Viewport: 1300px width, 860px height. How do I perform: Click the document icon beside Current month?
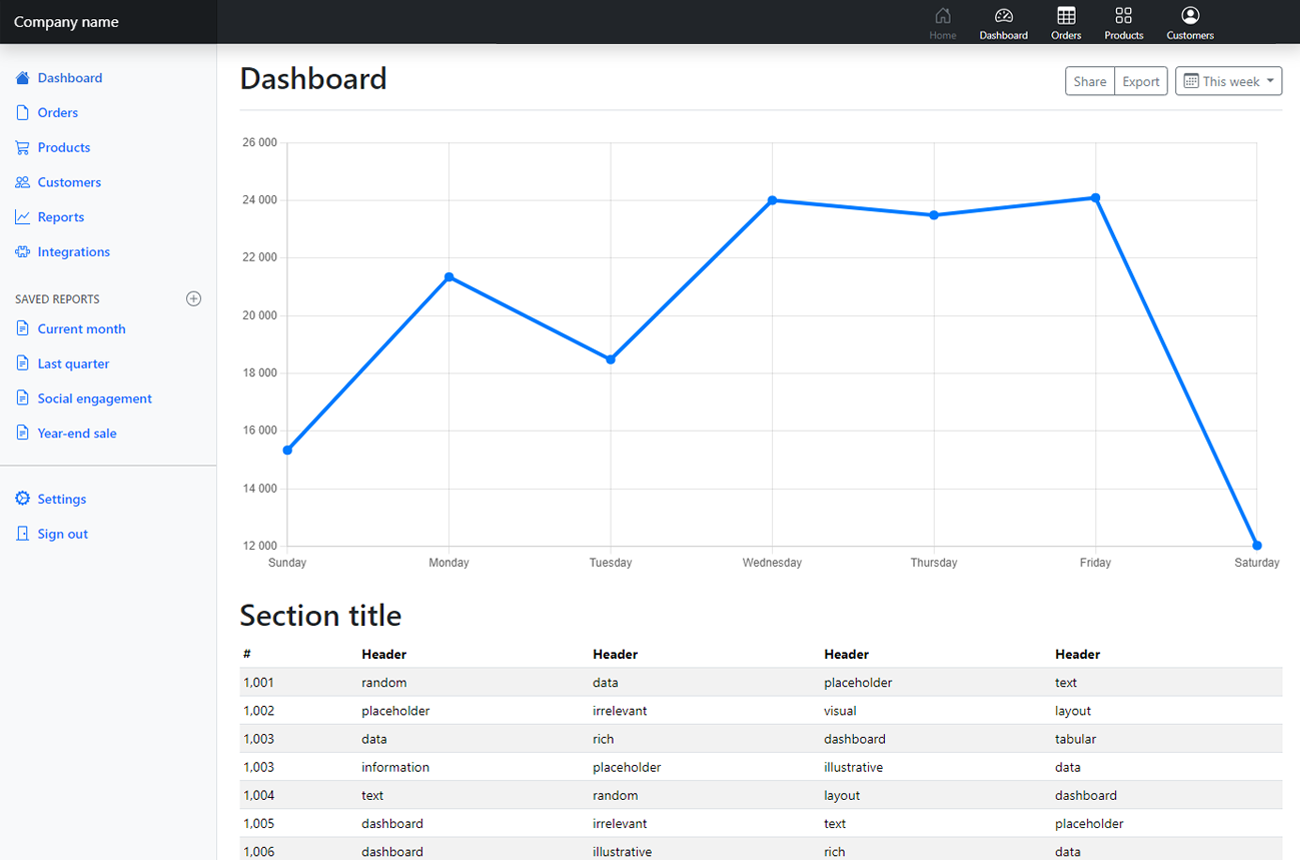[23, 328]
